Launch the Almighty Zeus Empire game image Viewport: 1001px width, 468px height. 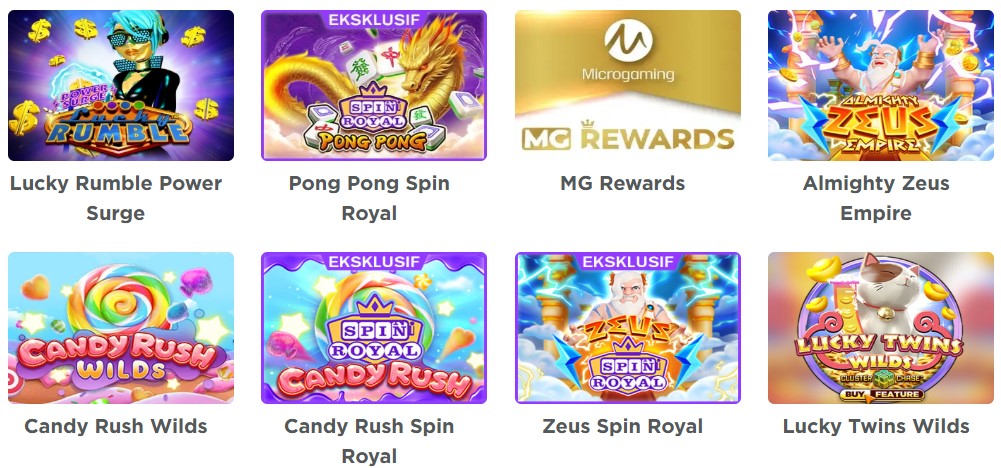click(881, 85)
